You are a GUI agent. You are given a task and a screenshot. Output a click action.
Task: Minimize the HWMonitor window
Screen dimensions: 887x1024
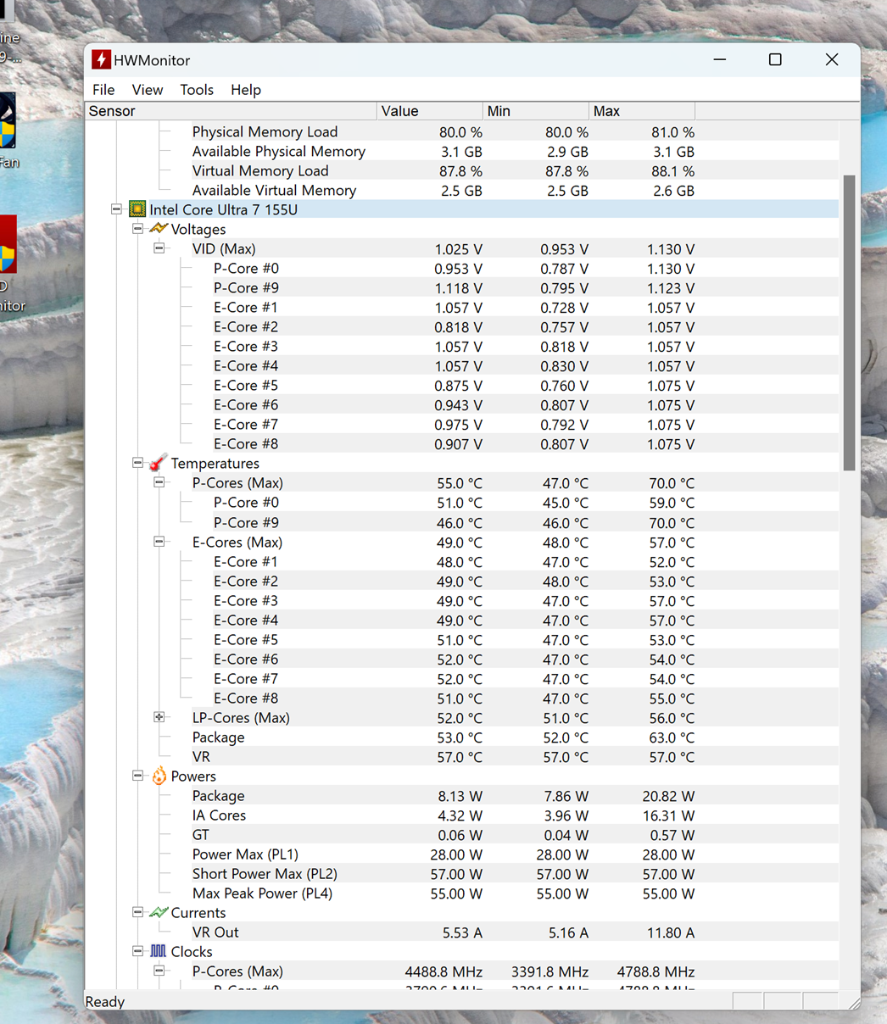(720, 60)
